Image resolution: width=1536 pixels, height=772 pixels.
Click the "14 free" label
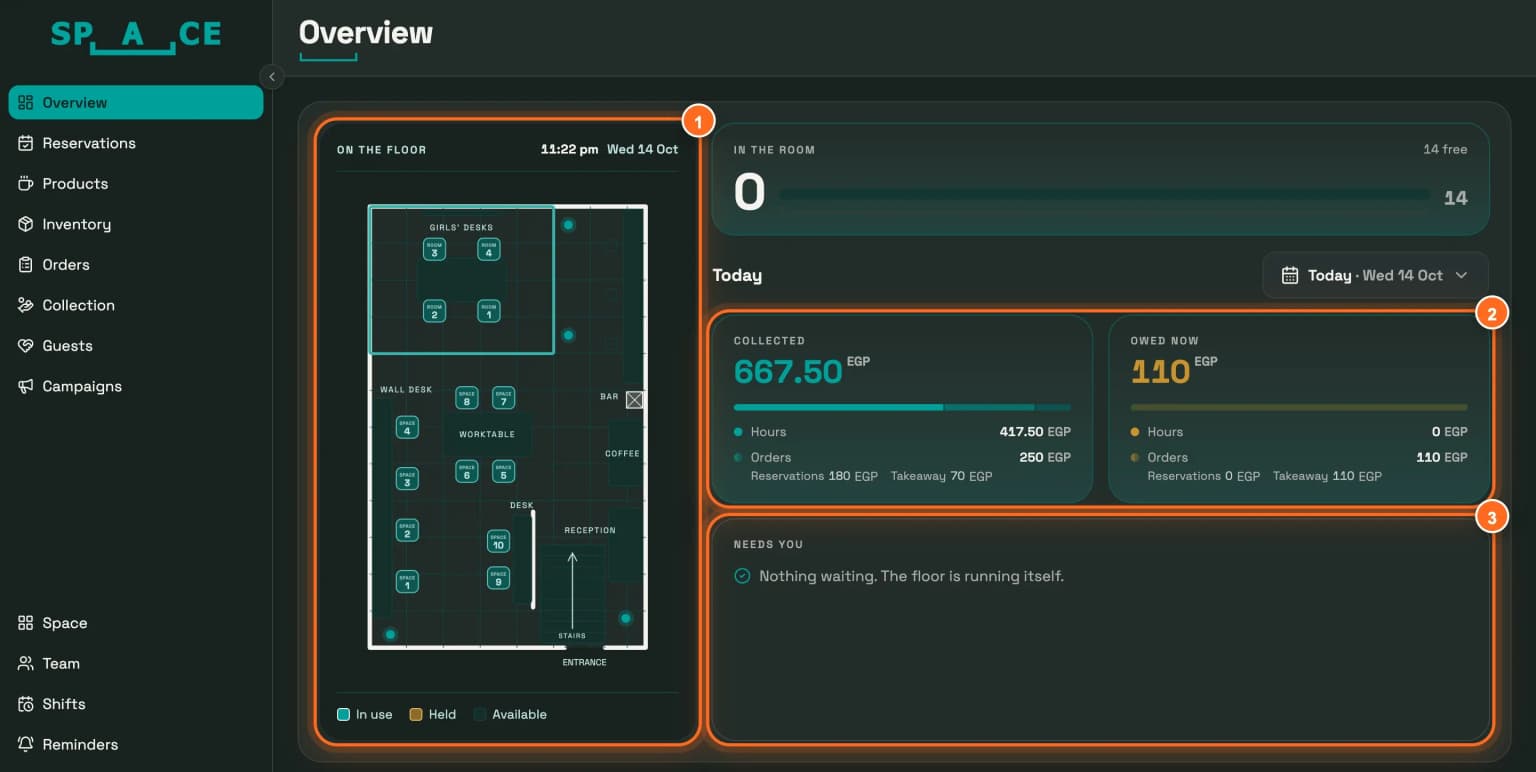(x=1445, y=149)
